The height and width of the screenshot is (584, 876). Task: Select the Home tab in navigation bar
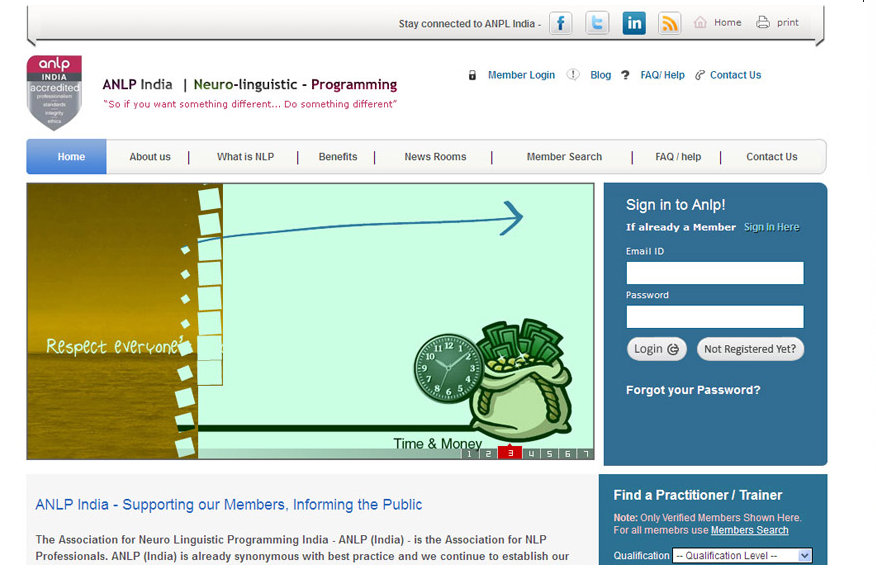pyautogui.click(x=66, y=156)
